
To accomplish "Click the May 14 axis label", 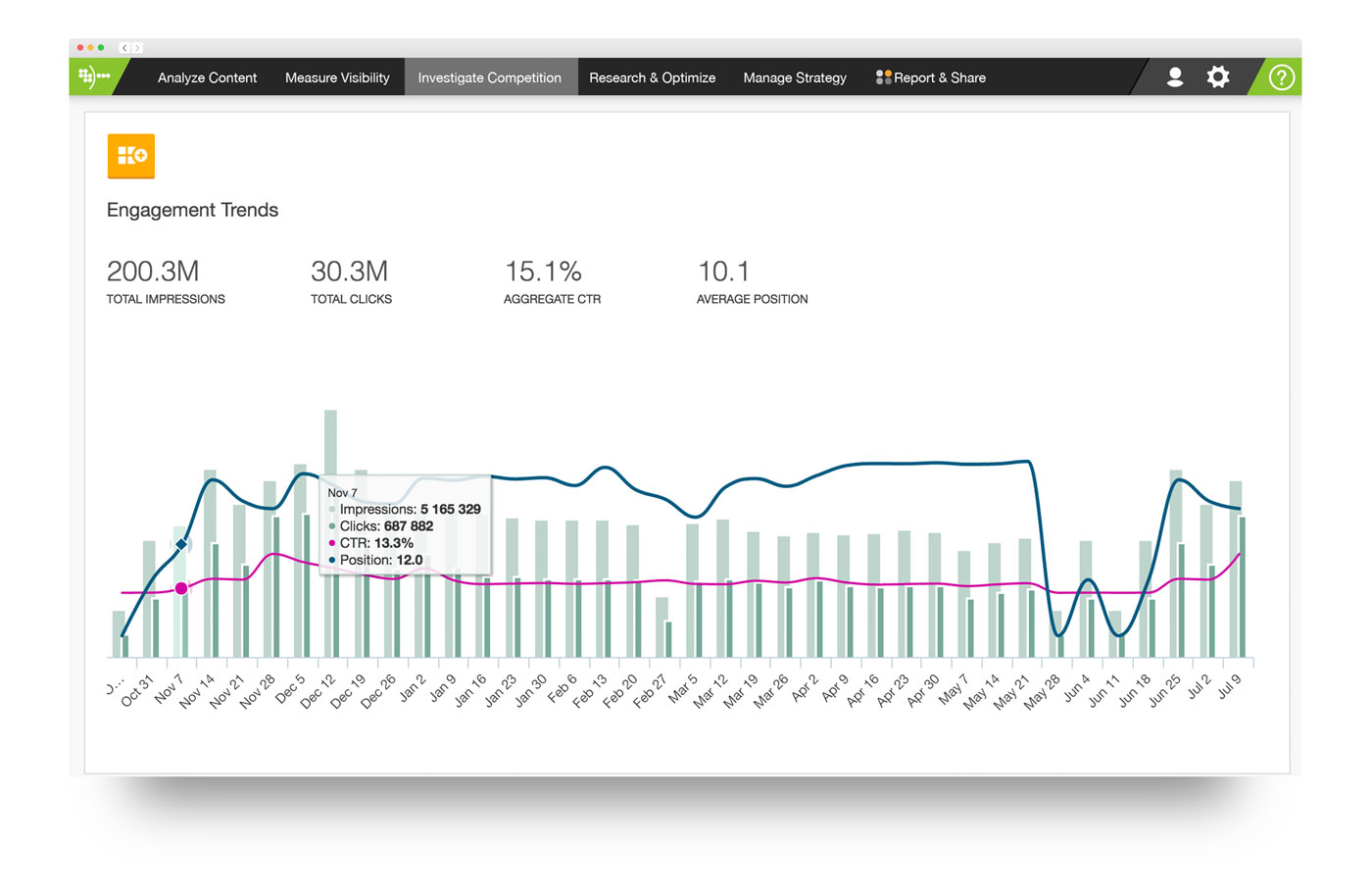I will pyautogui.click(x=981, y=691).
